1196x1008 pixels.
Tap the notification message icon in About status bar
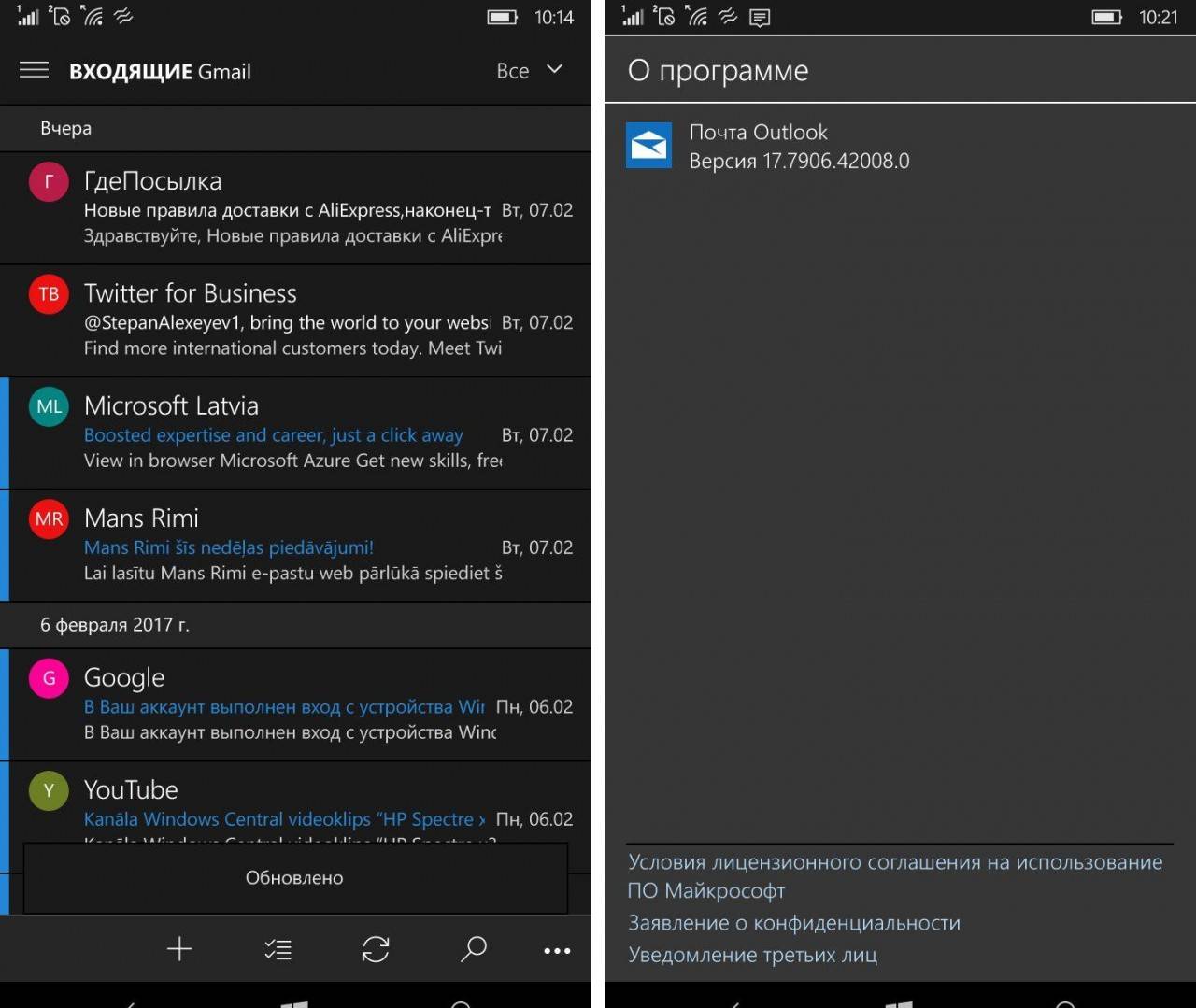(760, 17)
